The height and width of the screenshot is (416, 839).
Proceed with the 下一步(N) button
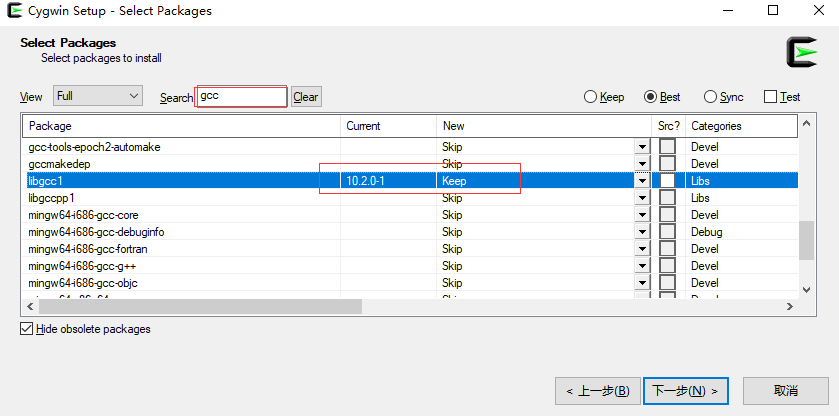click(x=685, y=391)
